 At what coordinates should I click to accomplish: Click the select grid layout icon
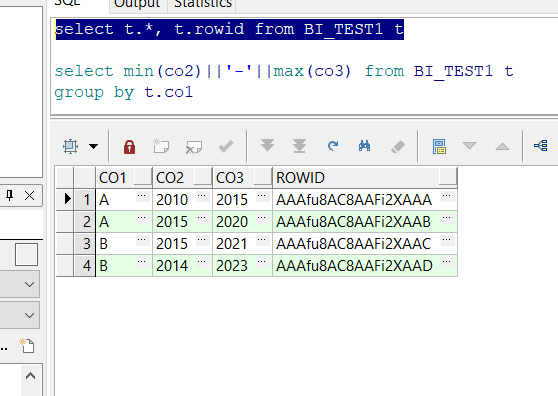click(70, 146)
